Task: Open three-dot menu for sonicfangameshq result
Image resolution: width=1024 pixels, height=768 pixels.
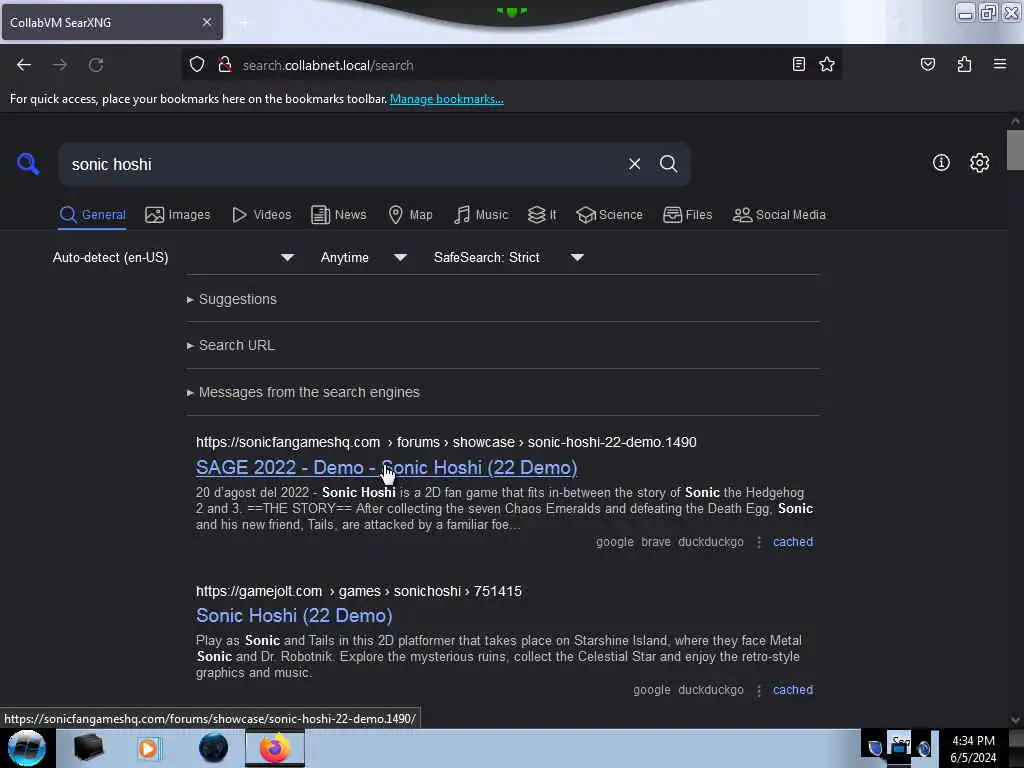Action: point(758,542)
